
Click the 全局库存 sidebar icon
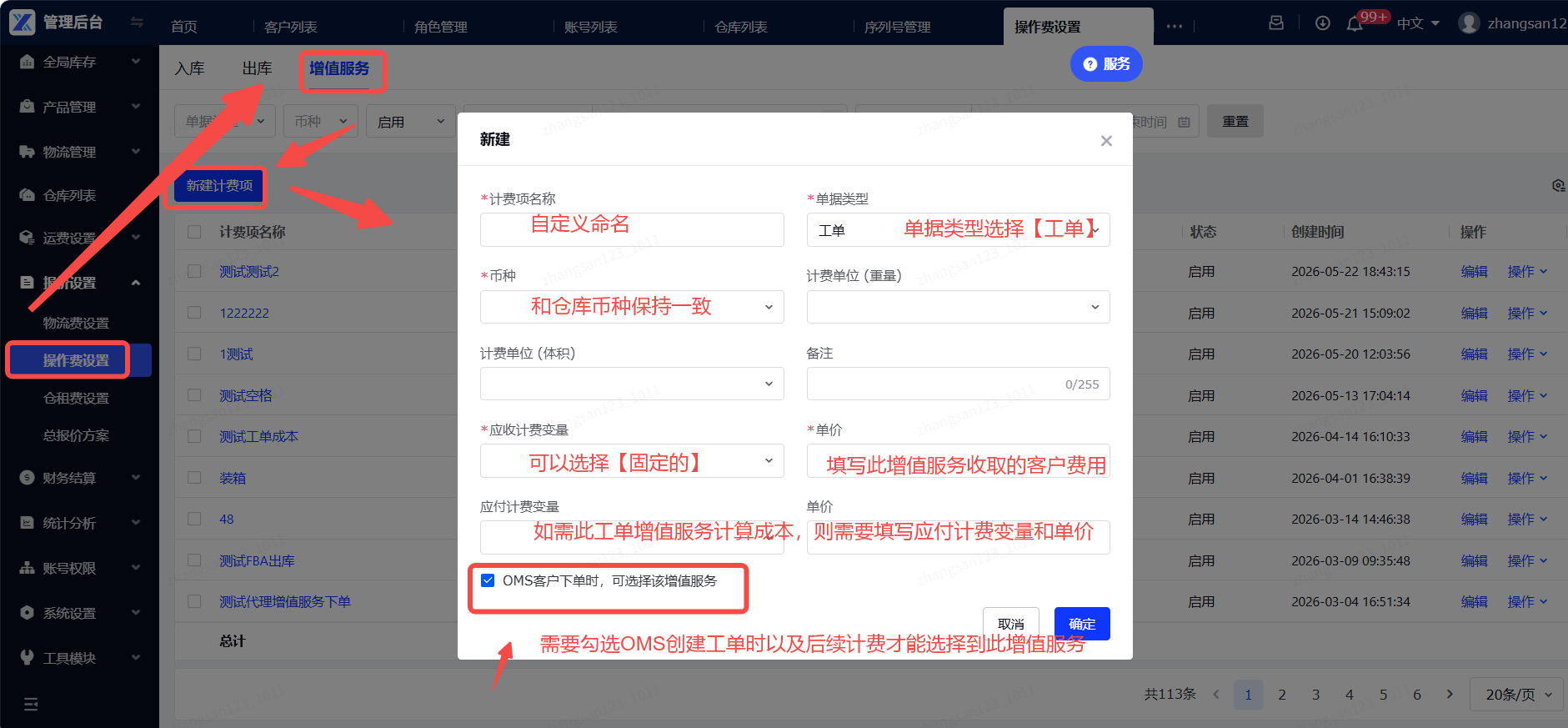[x=27, y=62]
